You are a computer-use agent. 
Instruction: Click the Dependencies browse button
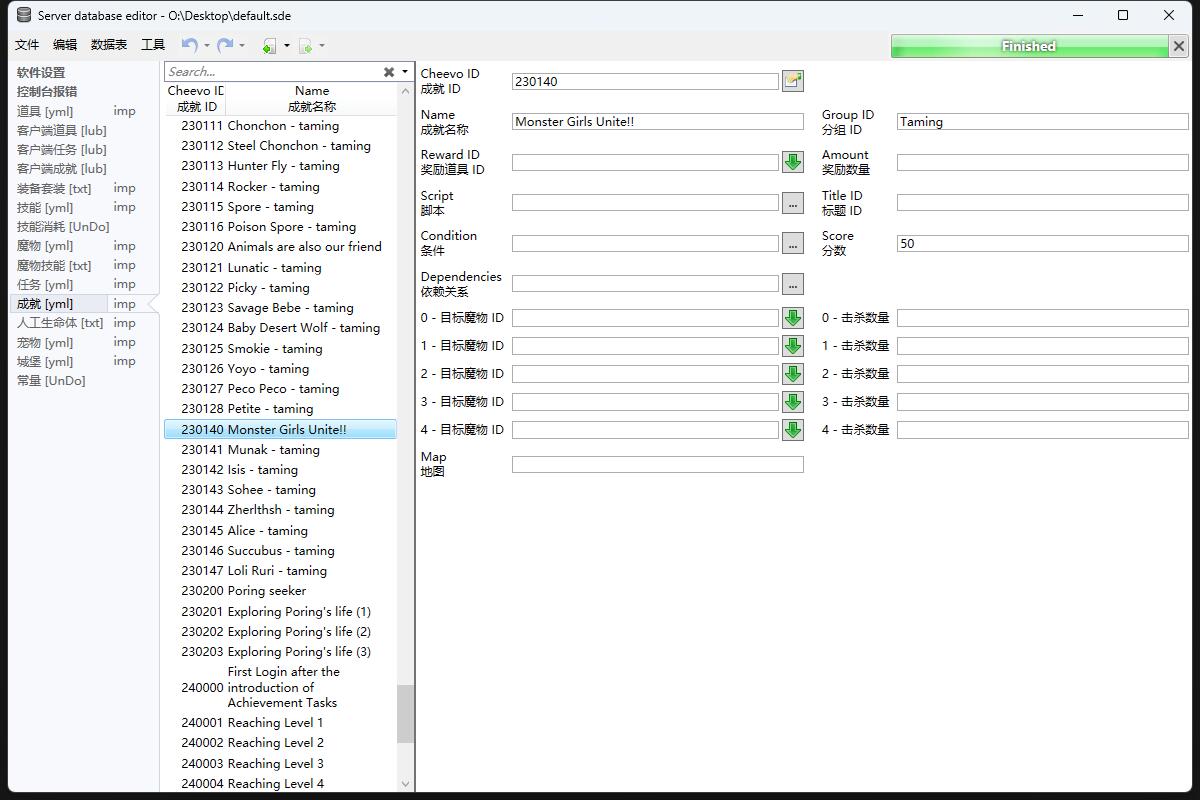[x=793, y=285]
